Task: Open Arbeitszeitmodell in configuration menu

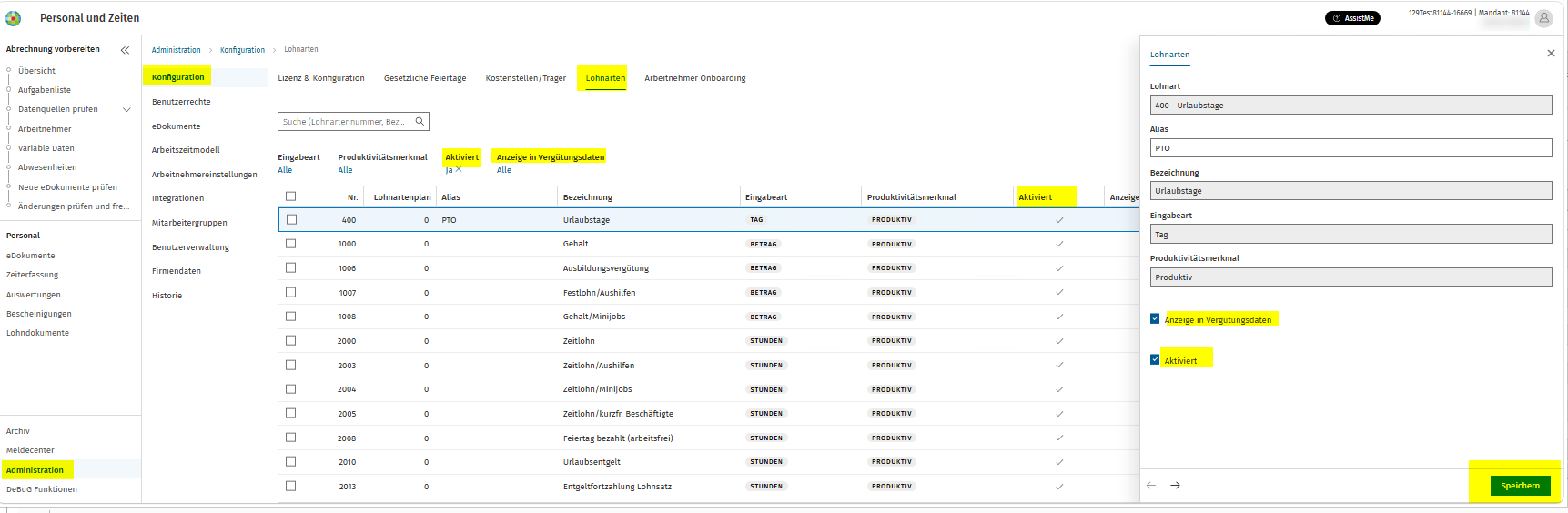Action: [x=186, y=150]
